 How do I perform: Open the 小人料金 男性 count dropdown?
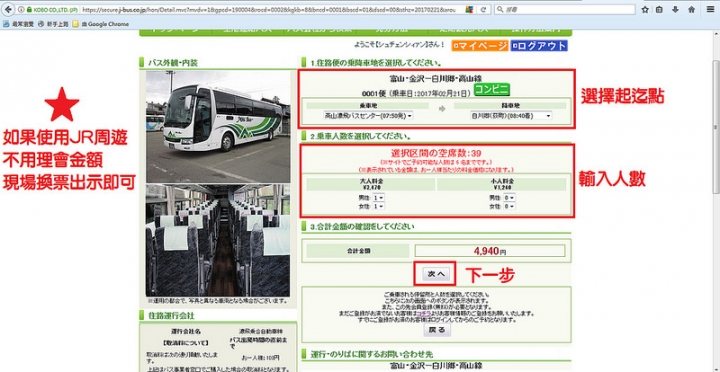pyautogui.click(x=508, y=197)
